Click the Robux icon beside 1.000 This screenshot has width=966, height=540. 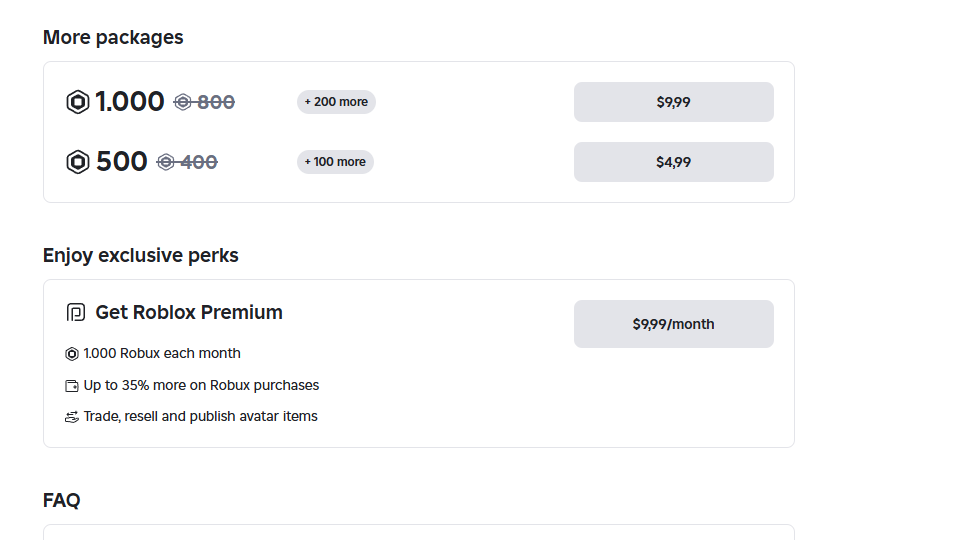[78, 102]
